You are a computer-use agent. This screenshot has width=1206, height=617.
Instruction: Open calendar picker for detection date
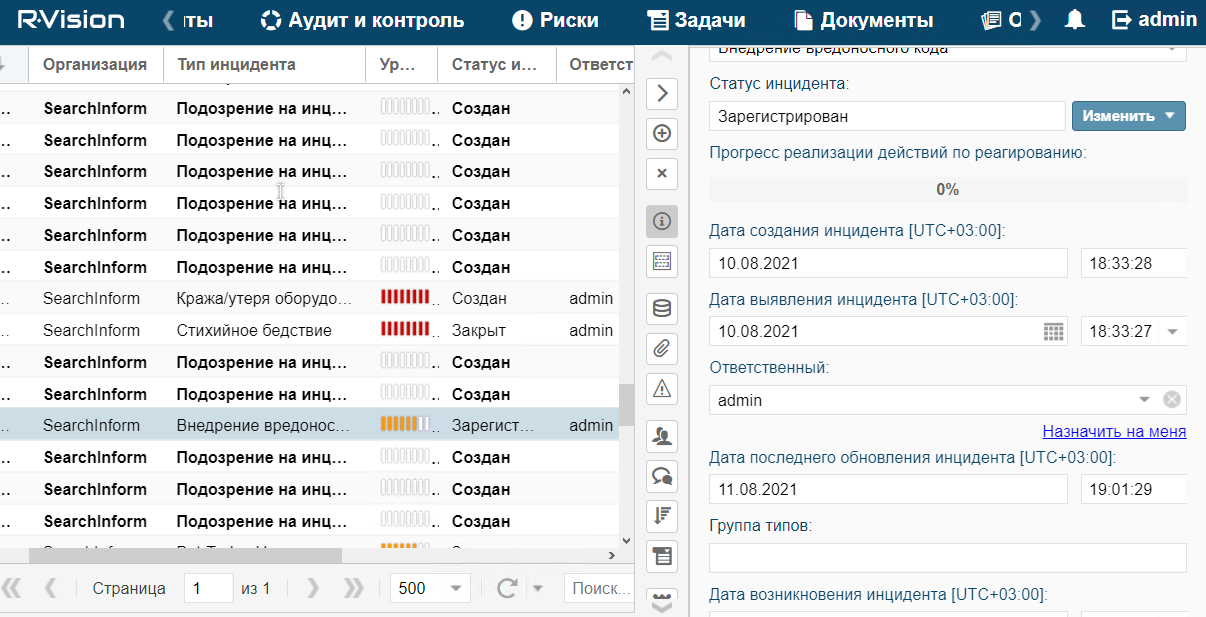pyautogui.click(x=1053, y=331)
